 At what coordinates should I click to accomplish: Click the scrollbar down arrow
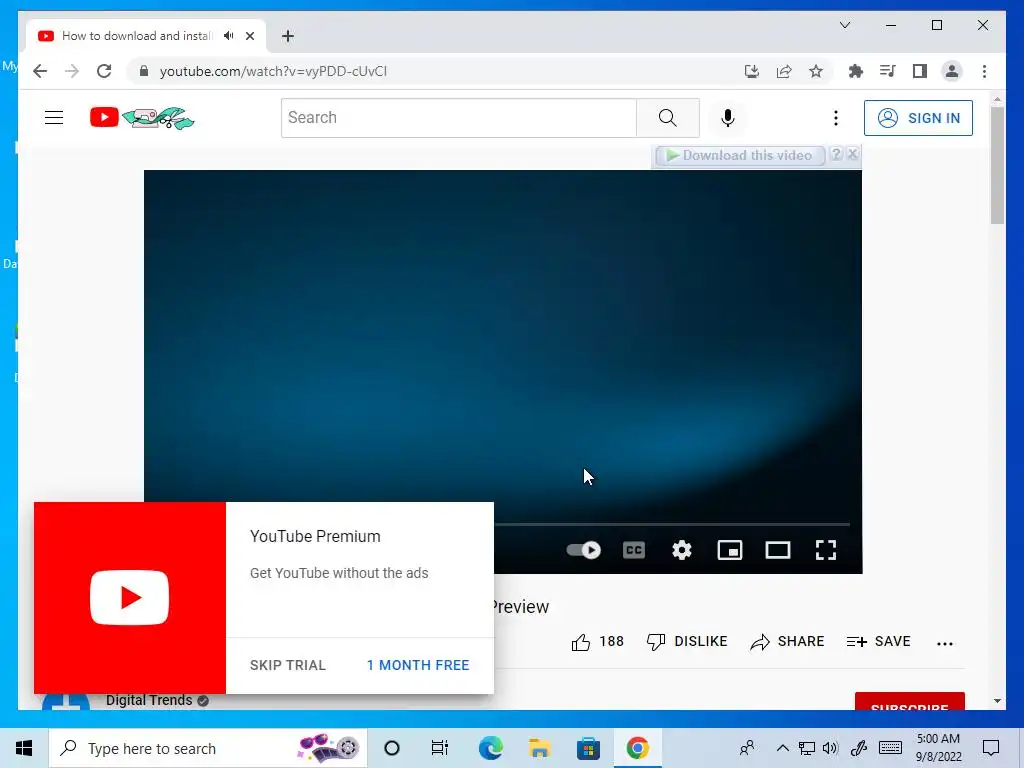[997, 701]
